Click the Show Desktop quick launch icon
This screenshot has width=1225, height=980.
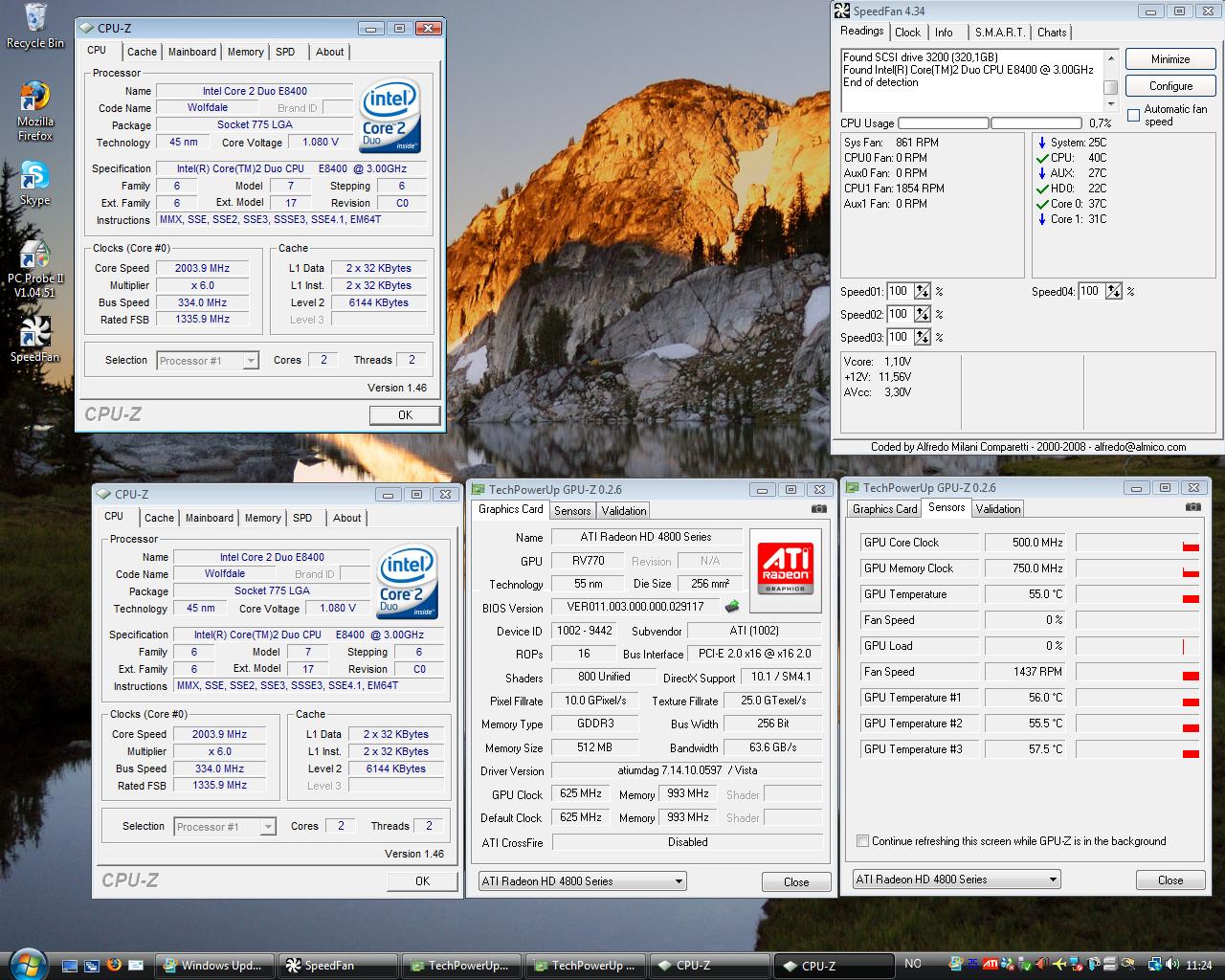pyautogui.click(x=70, y=965)
